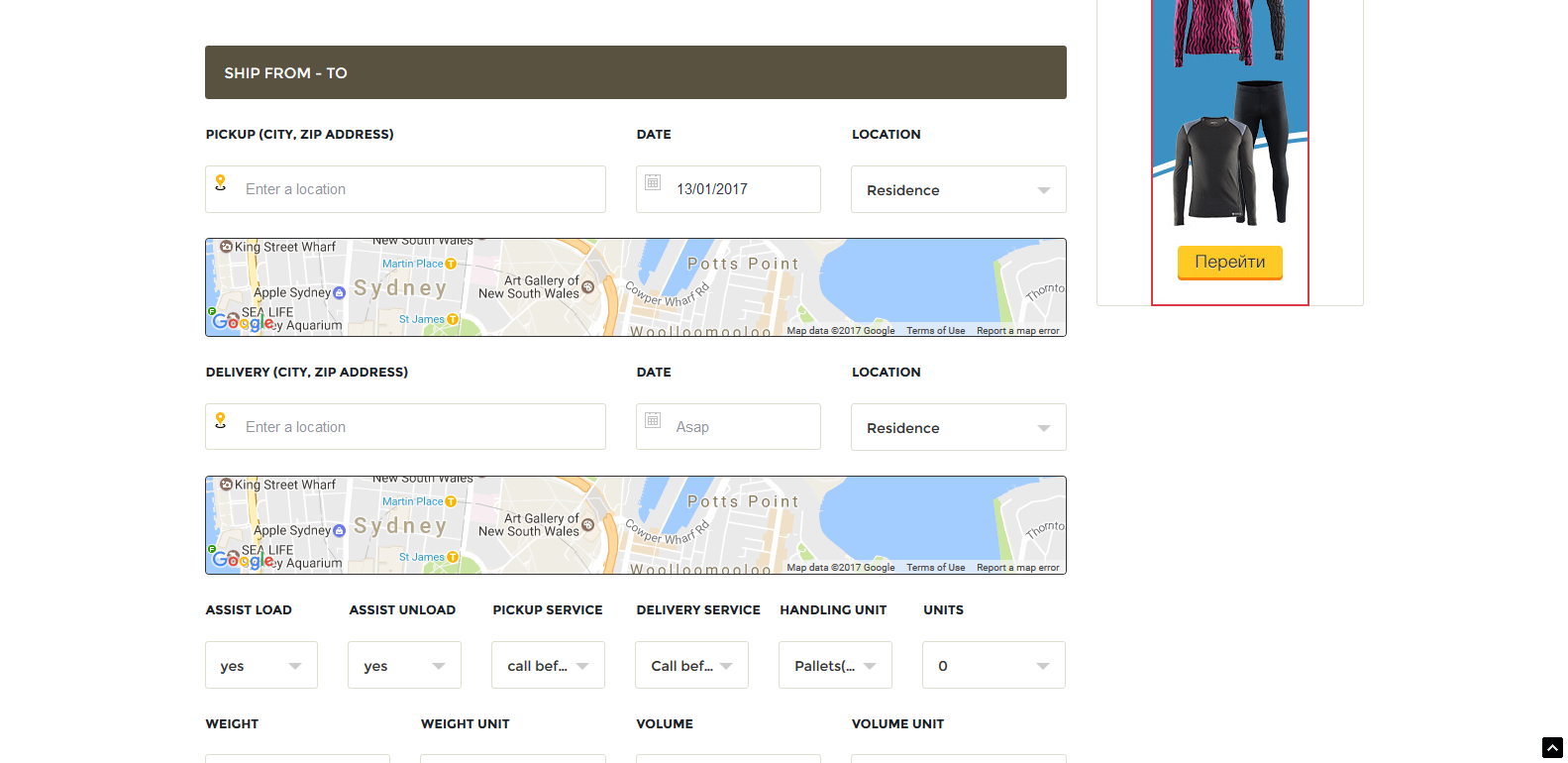Screen dimensions: 1568x763
Task: Click Report a map error on delivery map
Action: point(1017,568)
